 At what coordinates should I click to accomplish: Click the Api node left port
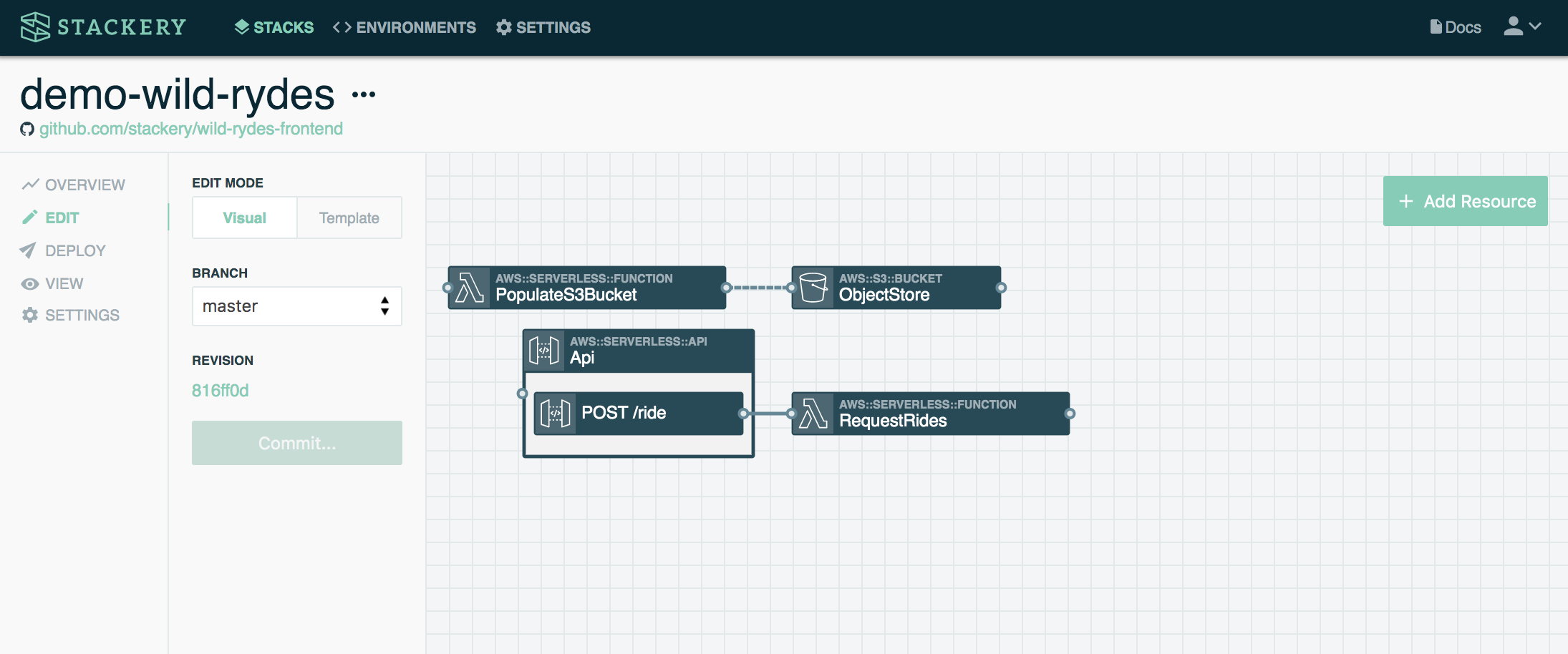[x=523, y=394]
